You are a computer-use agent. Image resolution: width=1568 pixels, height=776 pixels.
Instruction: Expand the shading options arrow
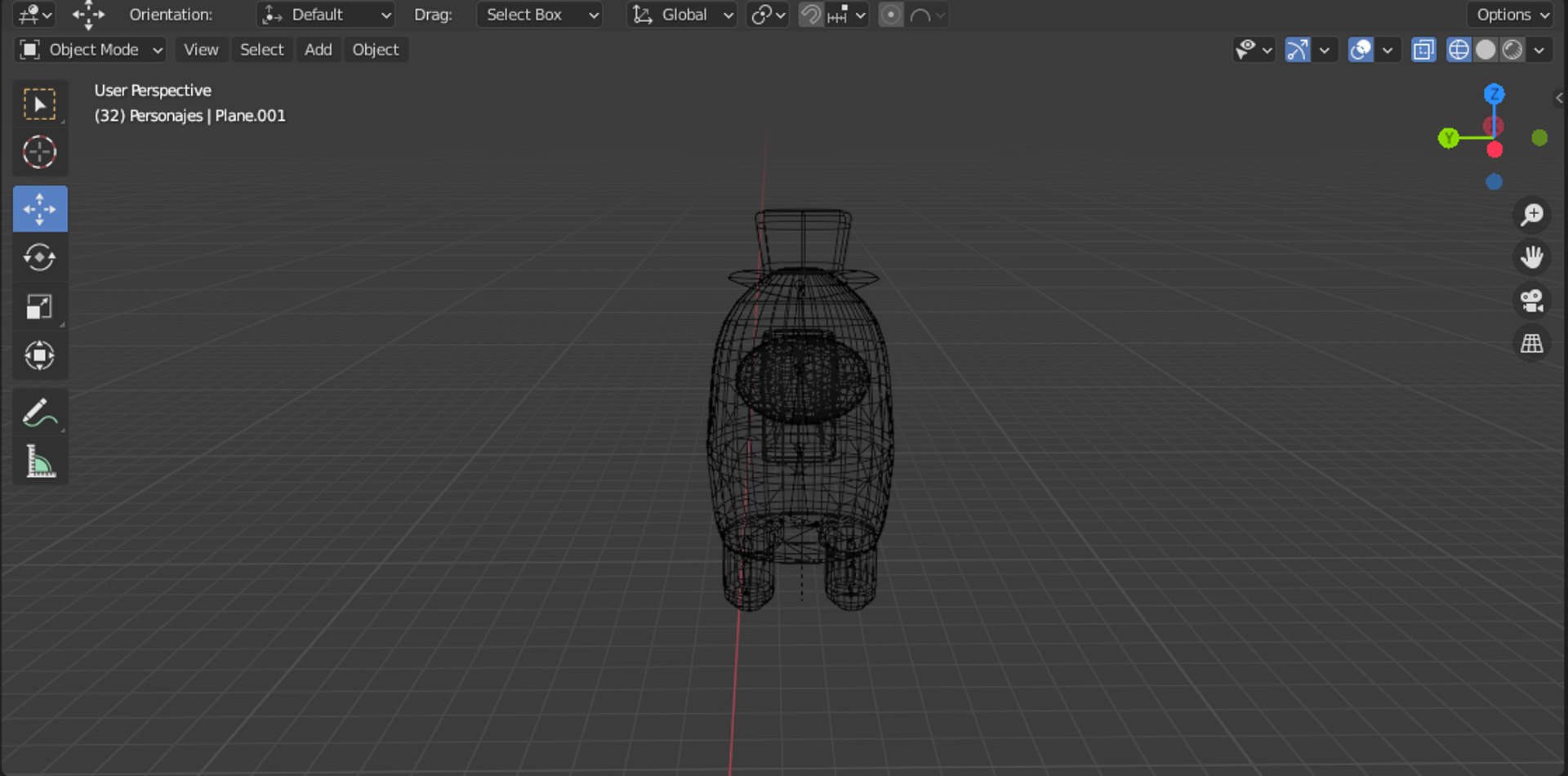pos(1539,50)
